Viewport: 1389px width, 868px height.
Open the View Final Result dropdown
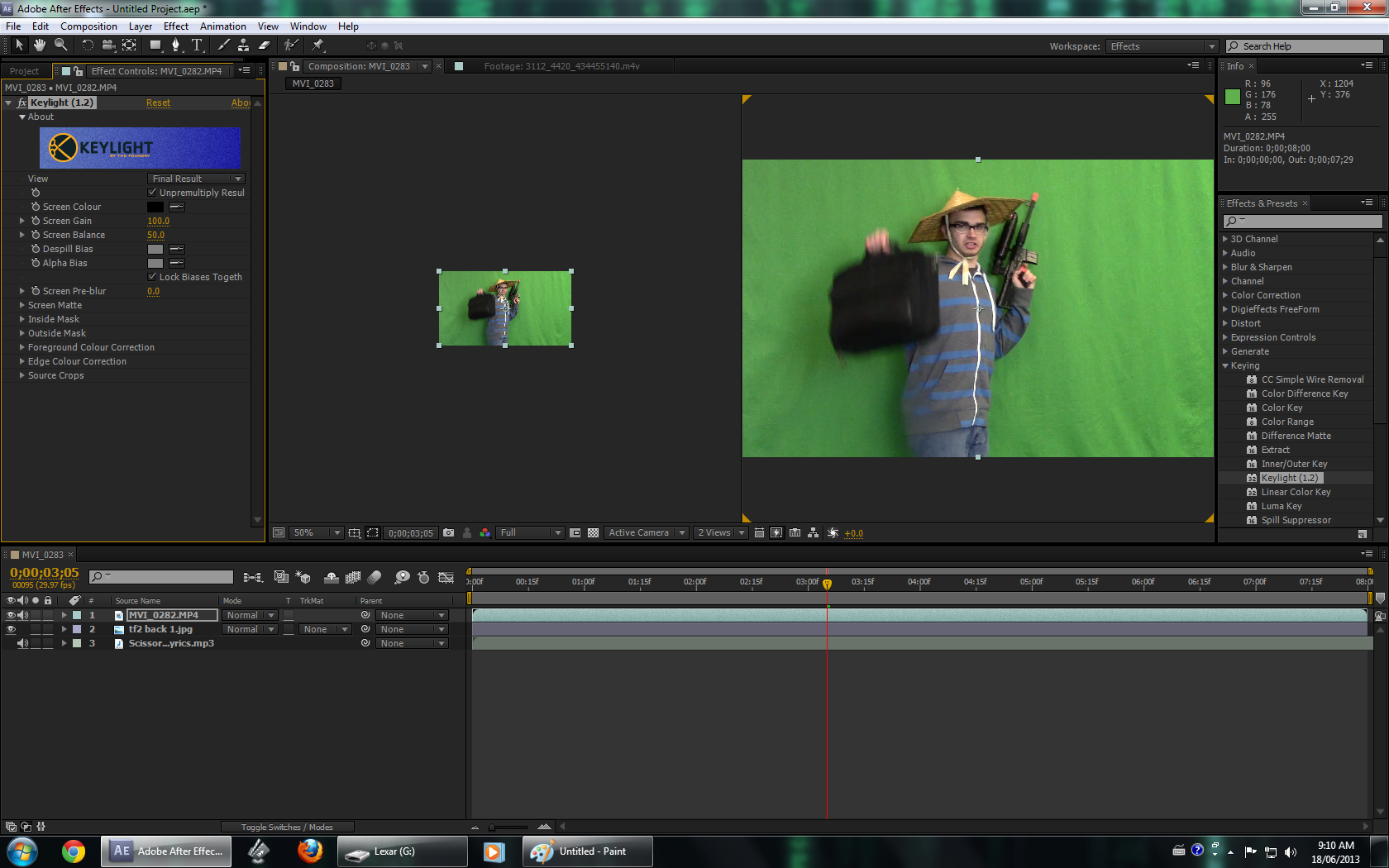click(x=196, y=179)
